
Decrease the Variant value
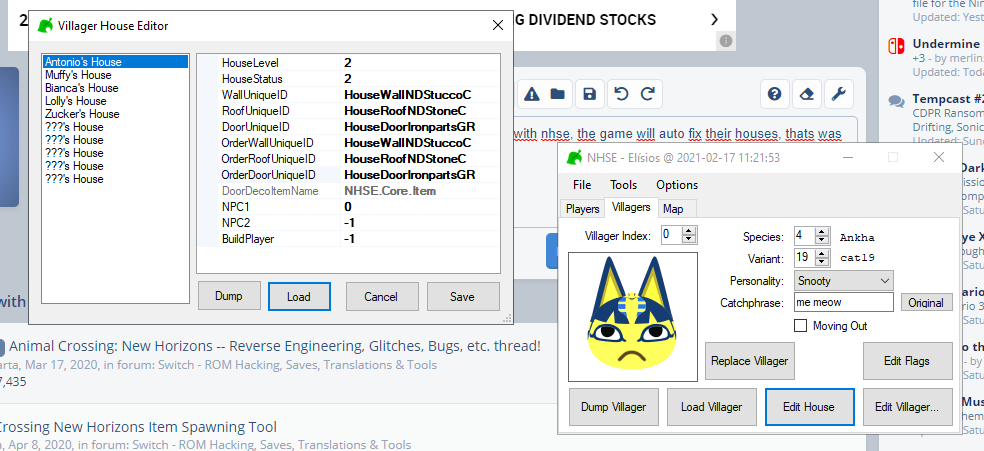[822, 262]
